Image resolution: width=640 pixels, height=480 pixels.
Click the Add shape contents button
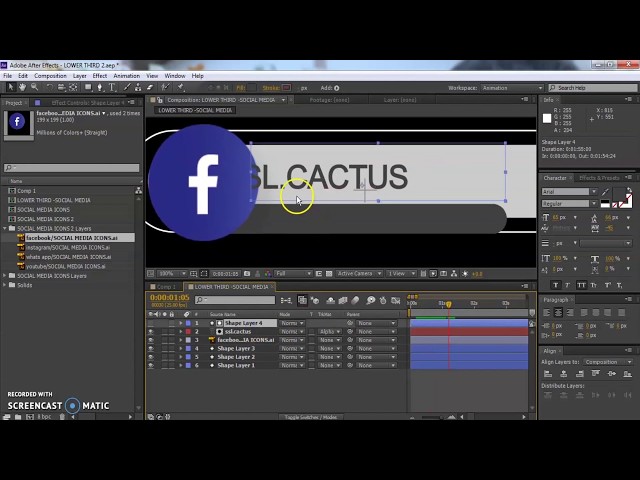[336, 88]
